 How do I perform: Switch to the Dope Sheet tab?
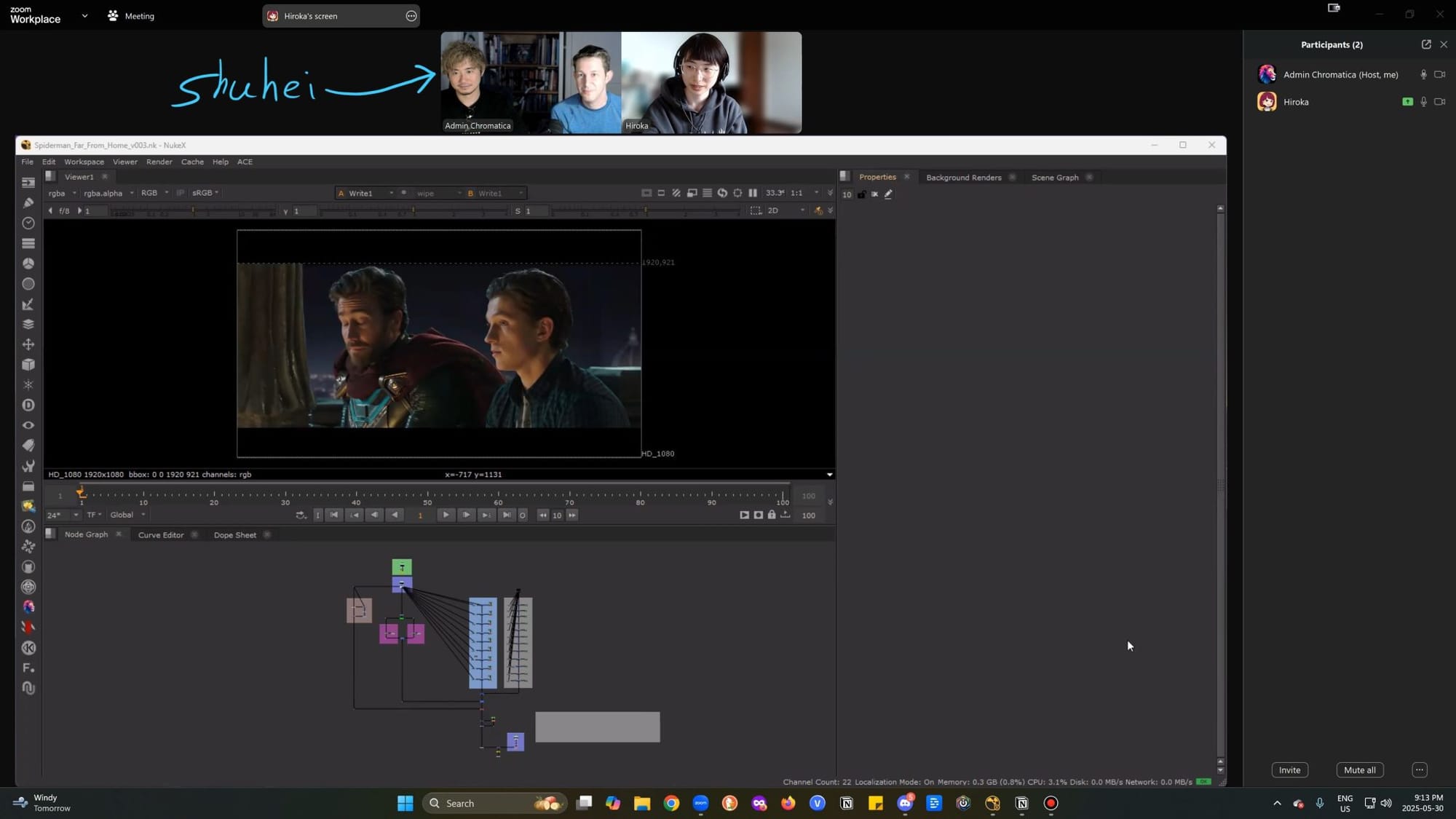234,535
